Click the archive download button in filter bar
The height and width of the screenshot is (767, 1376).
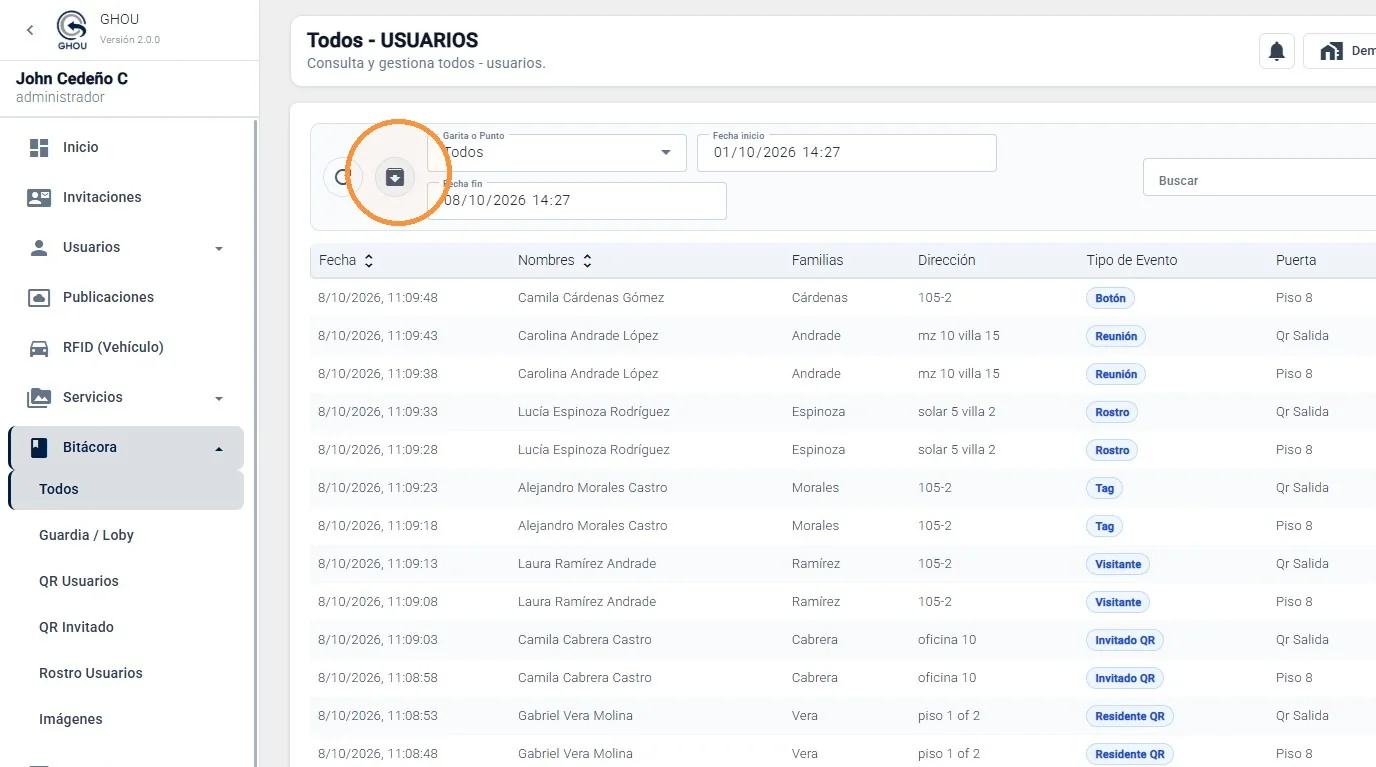pyautogui.click(x=395, y=177)
